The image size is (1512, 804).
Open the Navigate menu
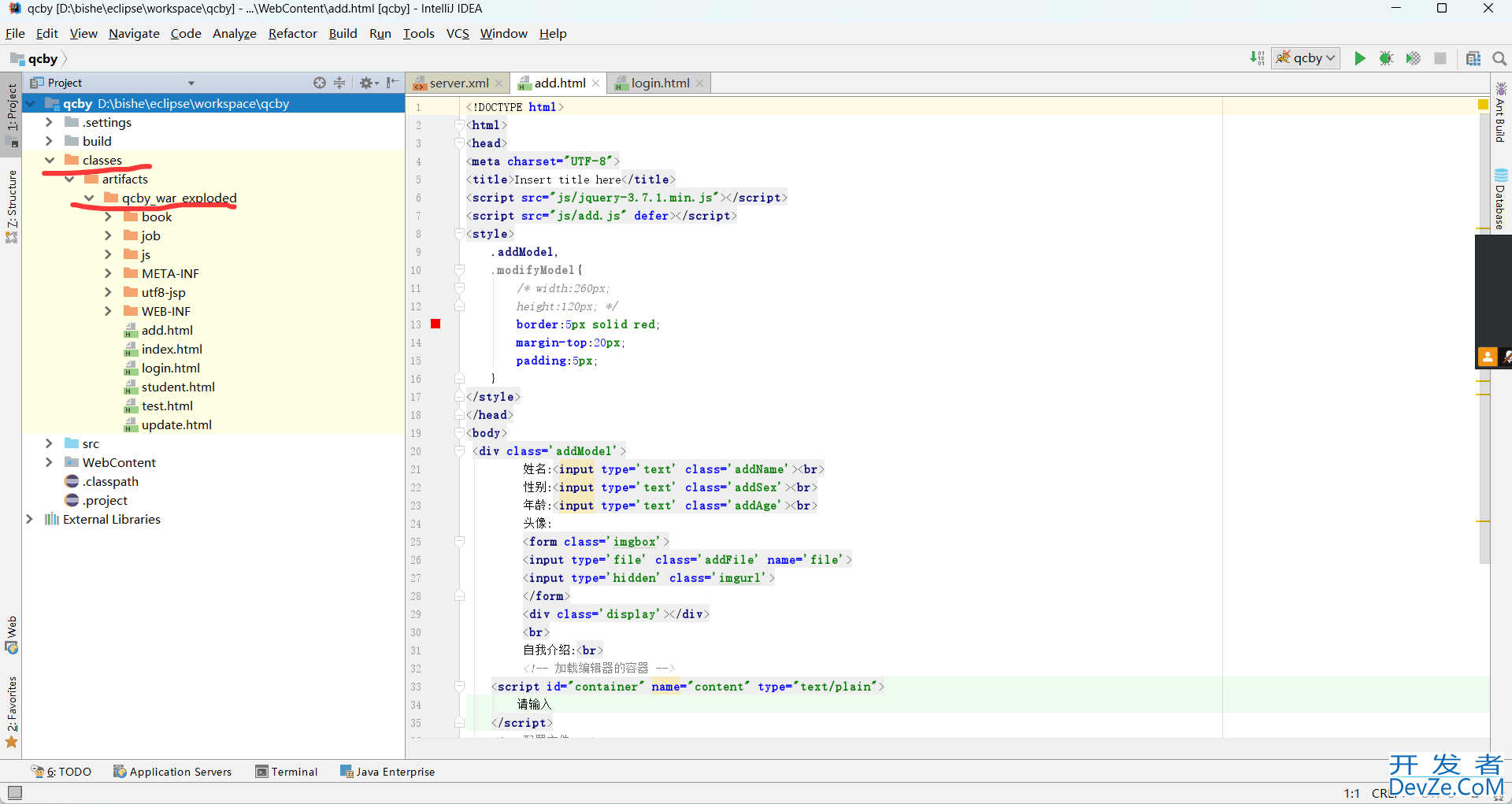pyautogui.click(x=134, y=33)
